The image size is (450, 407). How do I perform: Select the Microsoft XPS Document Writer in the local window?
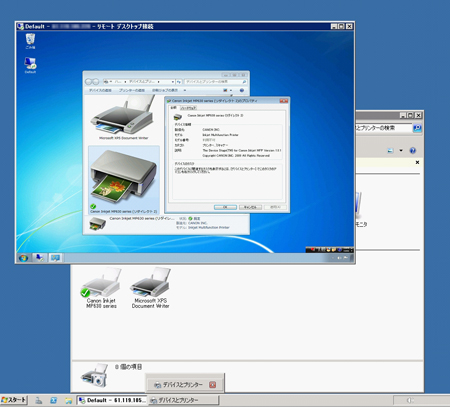point(150,289)
